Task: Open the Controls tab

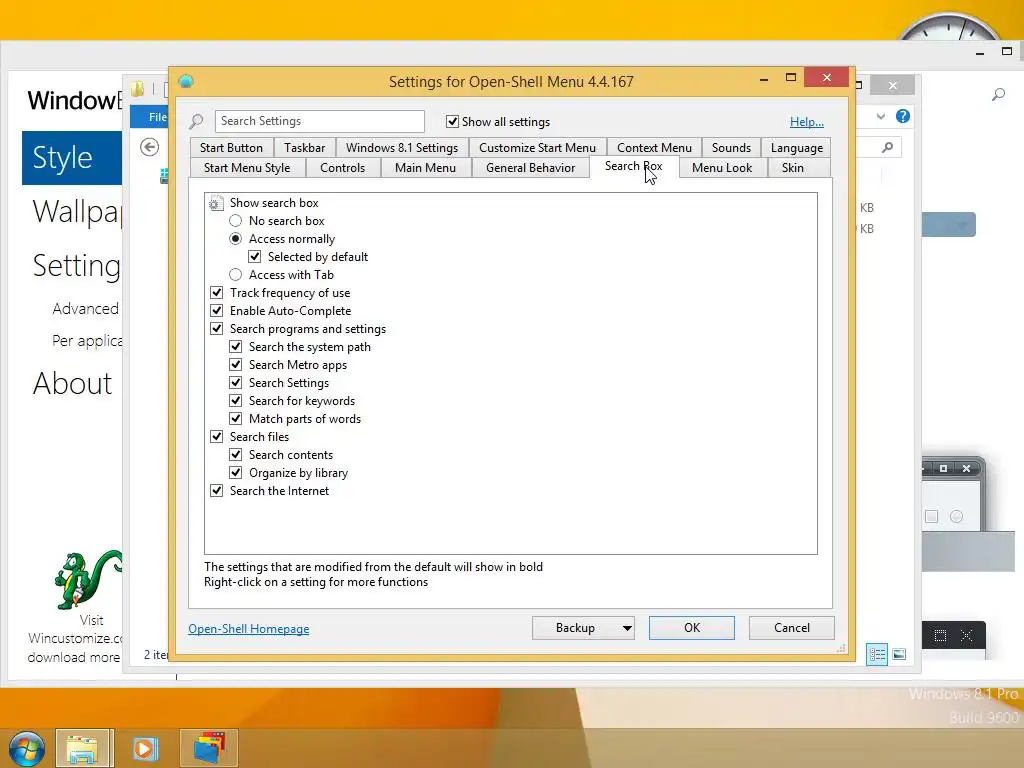Action: pyautogui.click(x=342, y=168)
